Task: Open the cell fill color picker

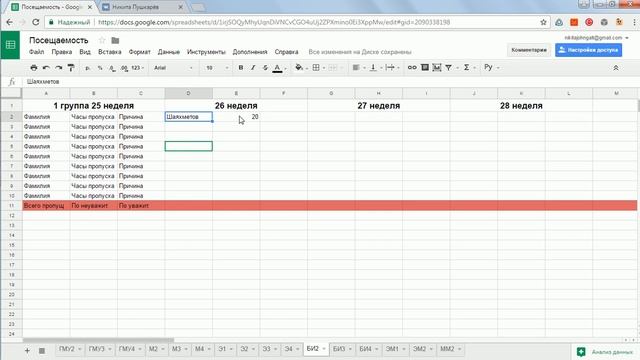Action: point(300,68)
